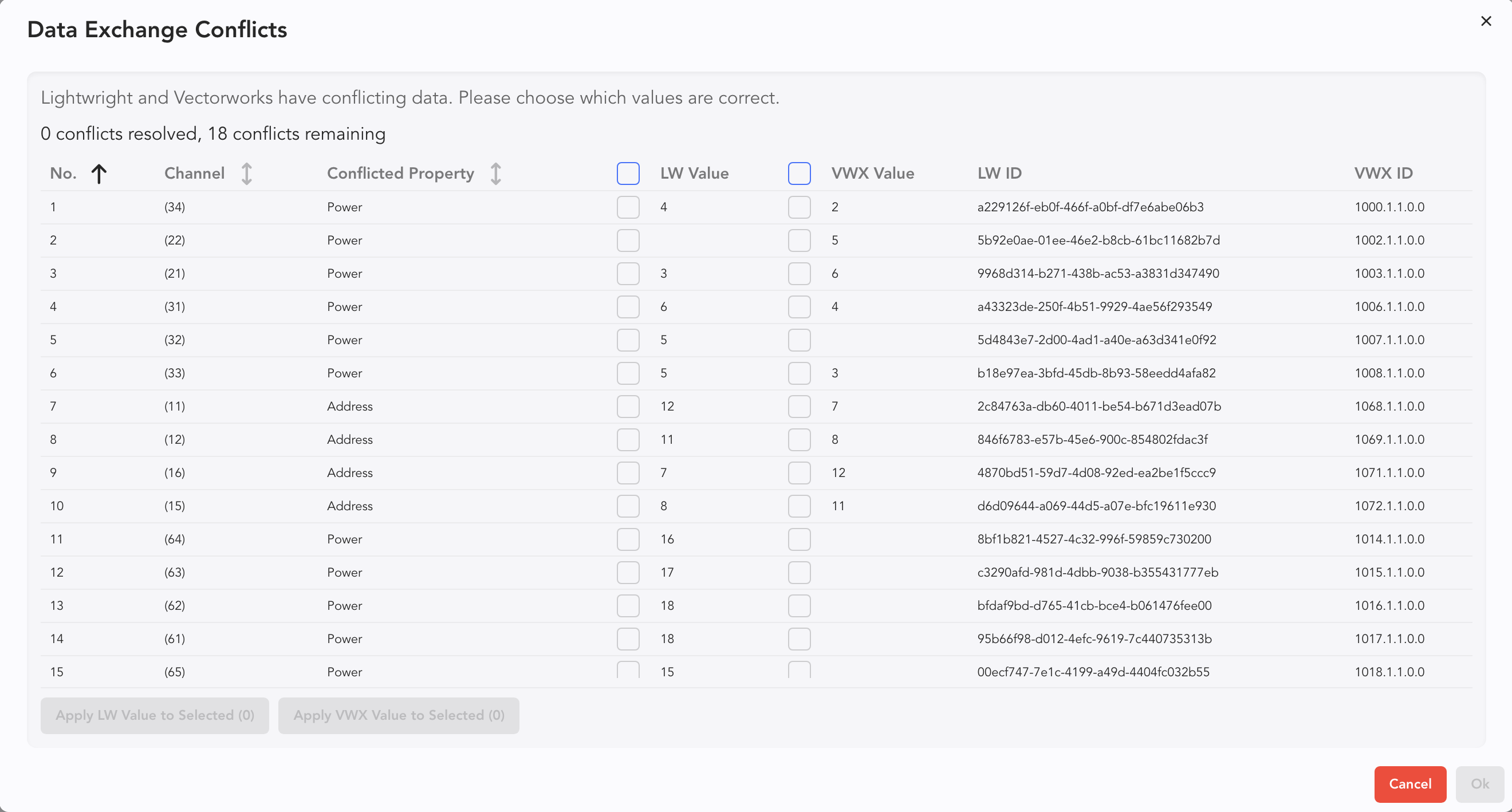Sort by No. column arrow

99,174
